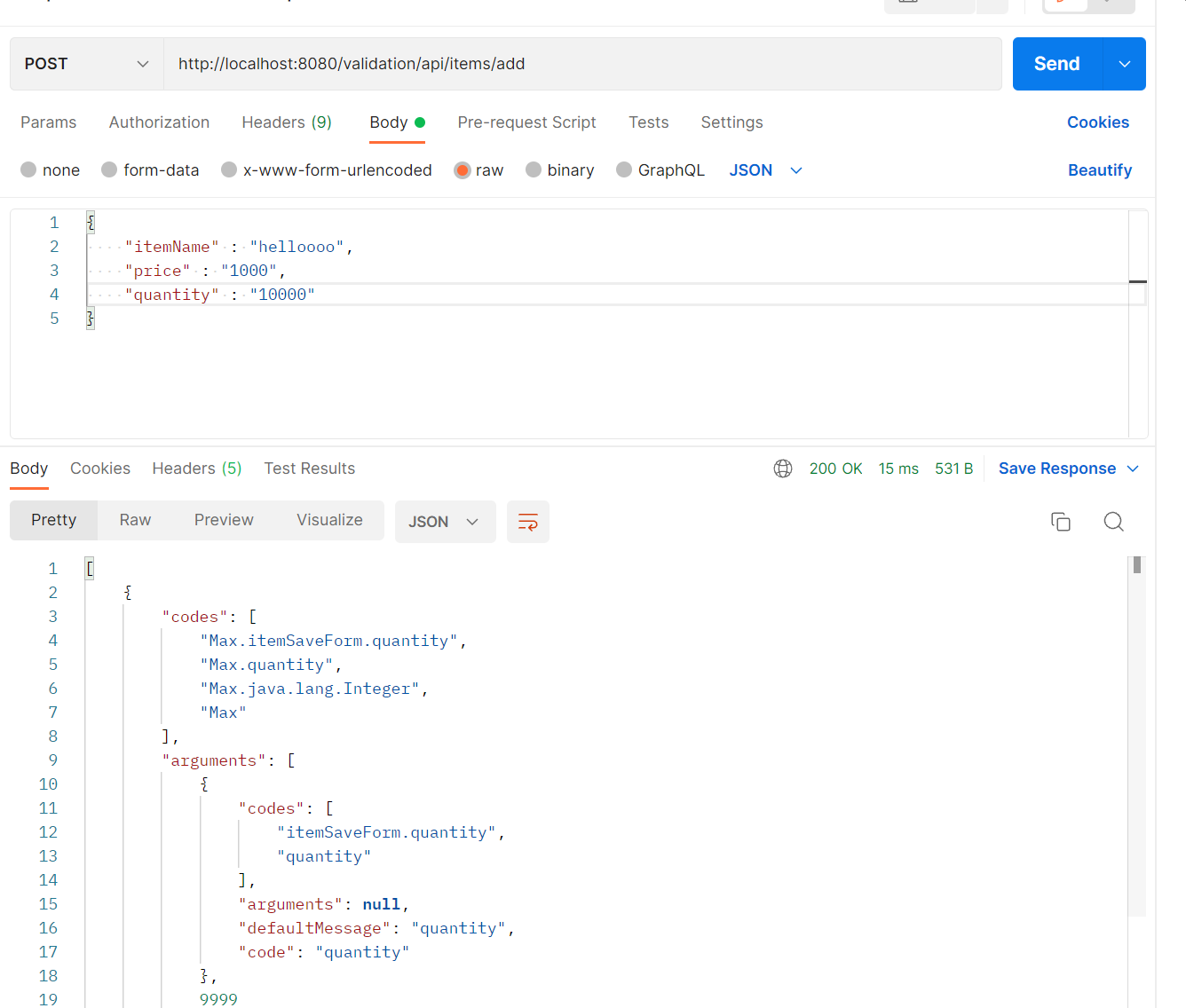Open the Cookies link
The image size is (1186, 1008).
point(1098,122)
